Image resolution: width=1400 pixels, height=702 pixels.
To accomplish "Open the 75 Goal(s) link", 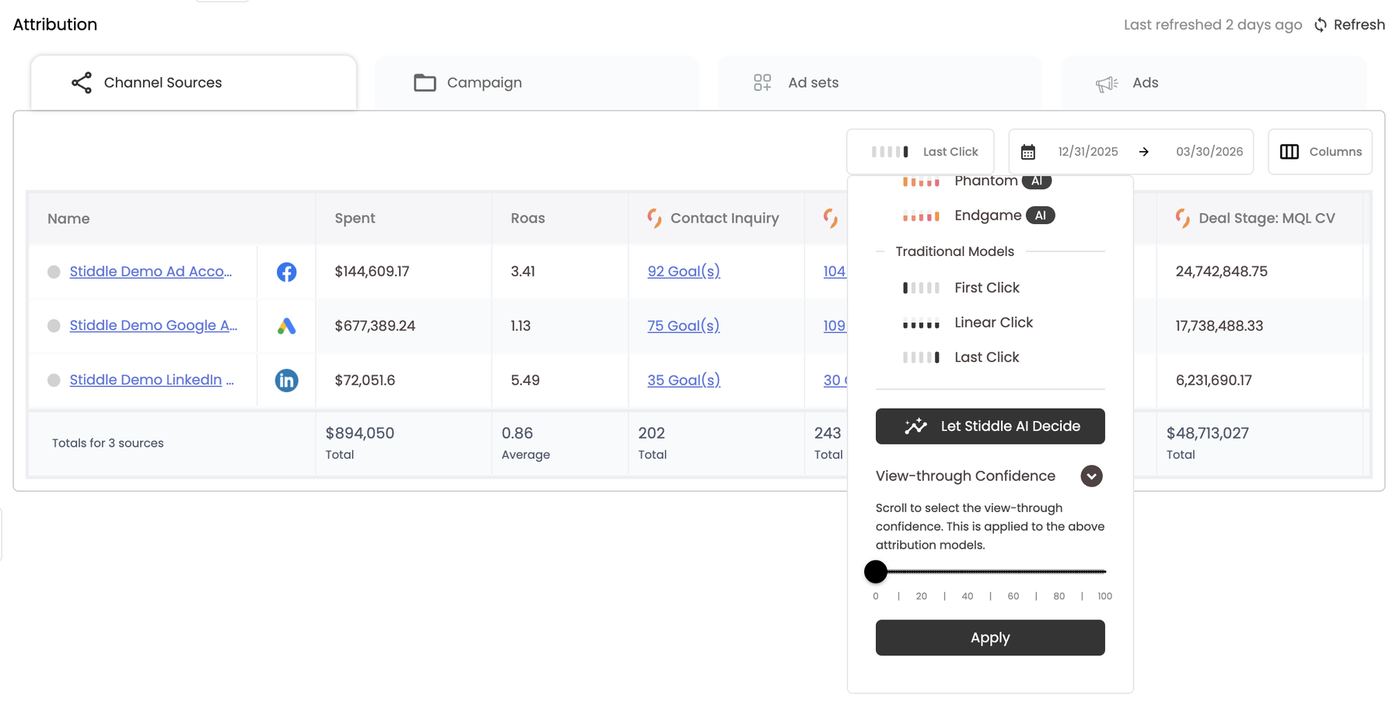I will pos(684,326).
